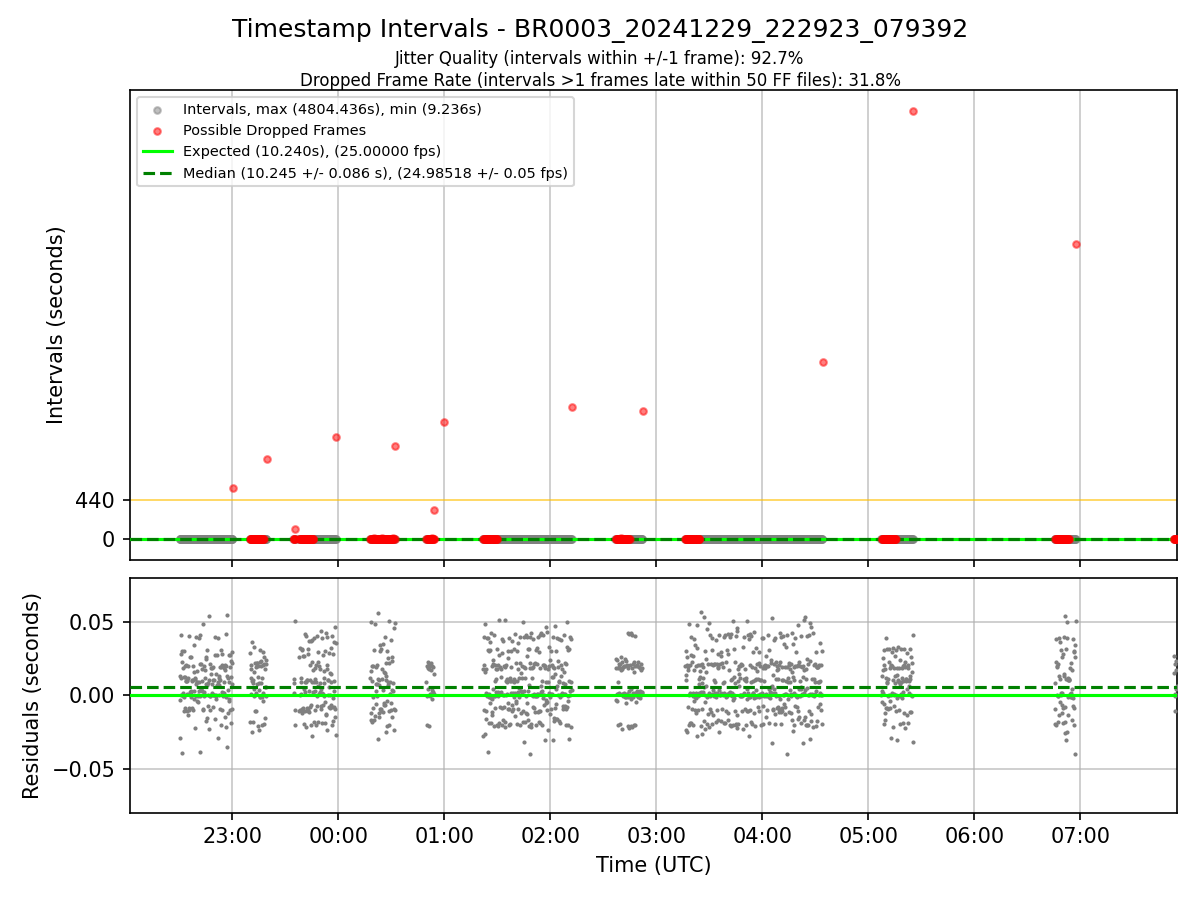Viewport: 1200px width, 900px height.
Task: Click the x-axis tick label '00:00'
Action: tap(338, 834)
